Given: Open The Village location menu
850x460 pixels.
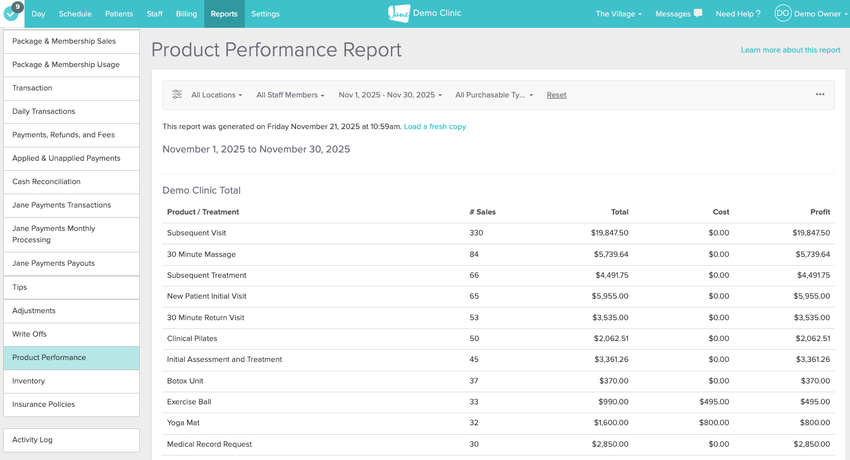Looking at the screenshot, I should coord(620,14).
